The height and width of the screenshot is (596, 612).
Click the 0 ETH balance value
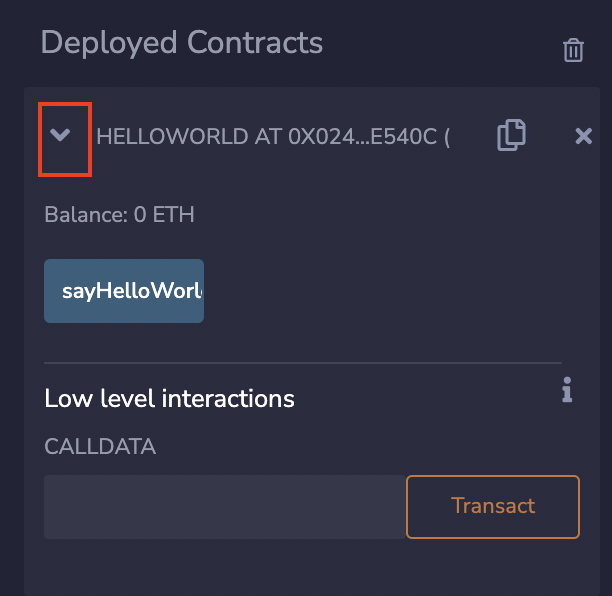click(164, 214)
